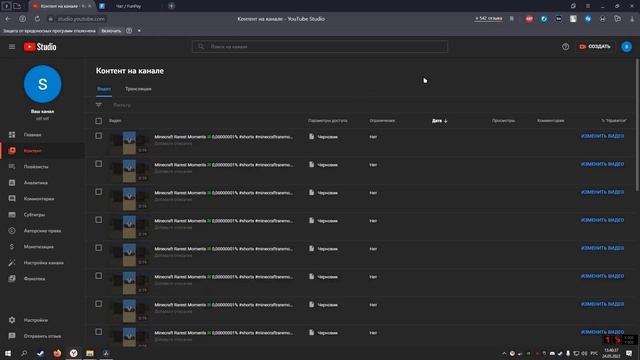The width and height of the screenshot is (640, 360).
Task: Click the Параметры доступа column header
Action: pyautogui.click(x=328, y=121)
